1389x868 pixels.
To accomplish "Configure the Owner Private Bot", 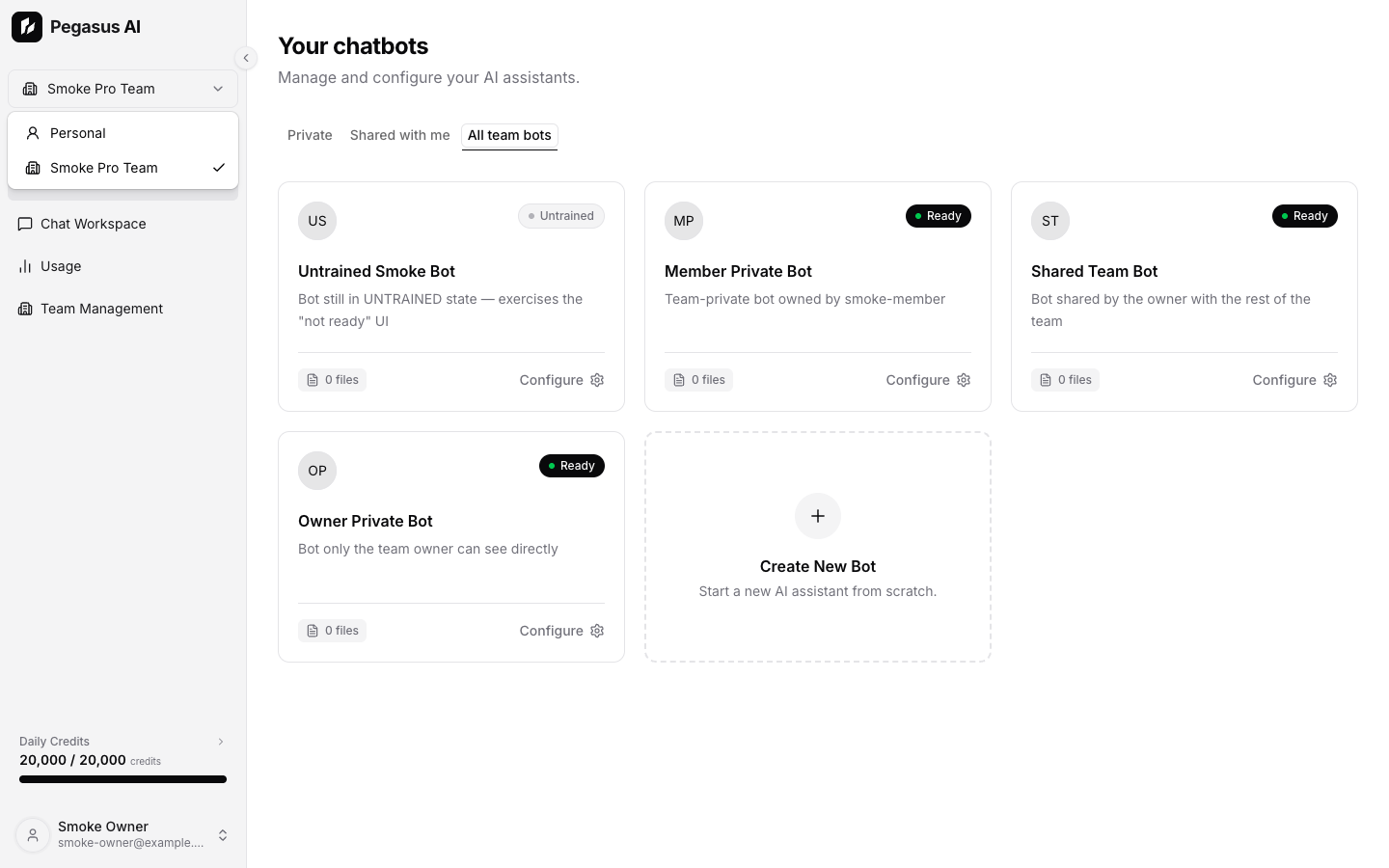I will pyautogui.click(x=561, y=631).
